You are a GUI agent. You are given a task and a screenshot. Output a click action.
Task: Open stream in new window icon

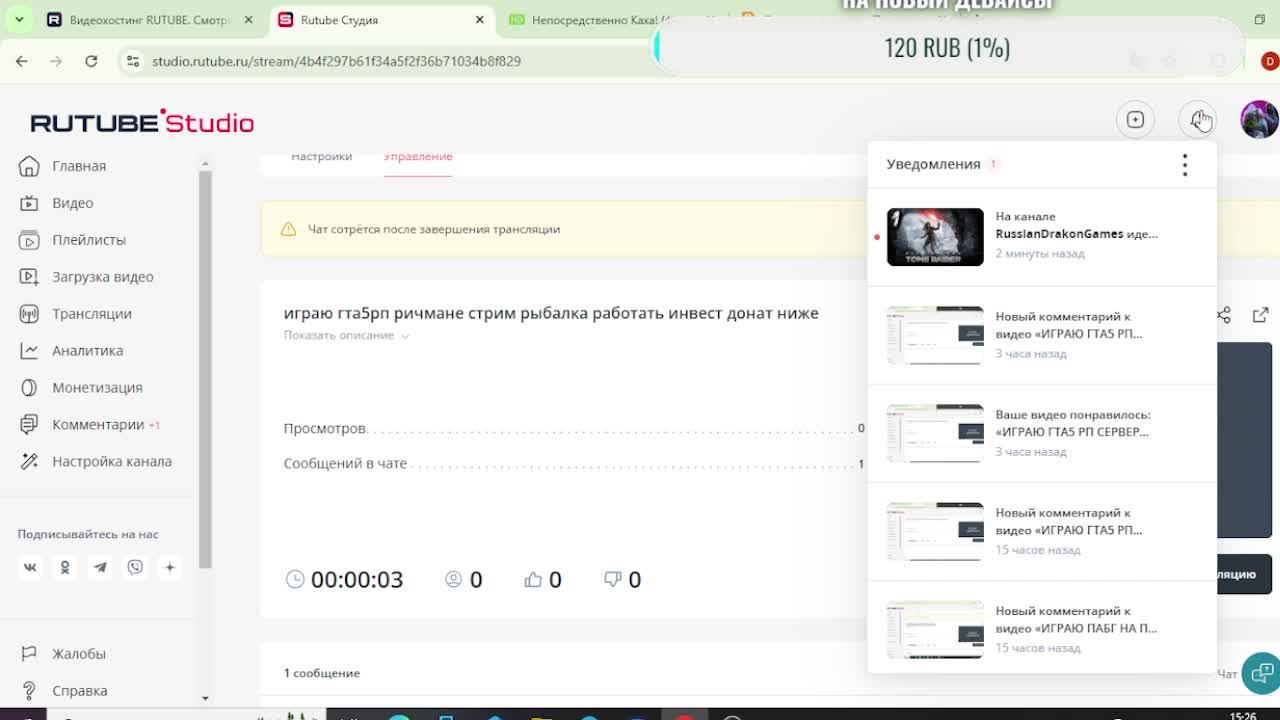pyautogui.click(x=1260, y=315)
